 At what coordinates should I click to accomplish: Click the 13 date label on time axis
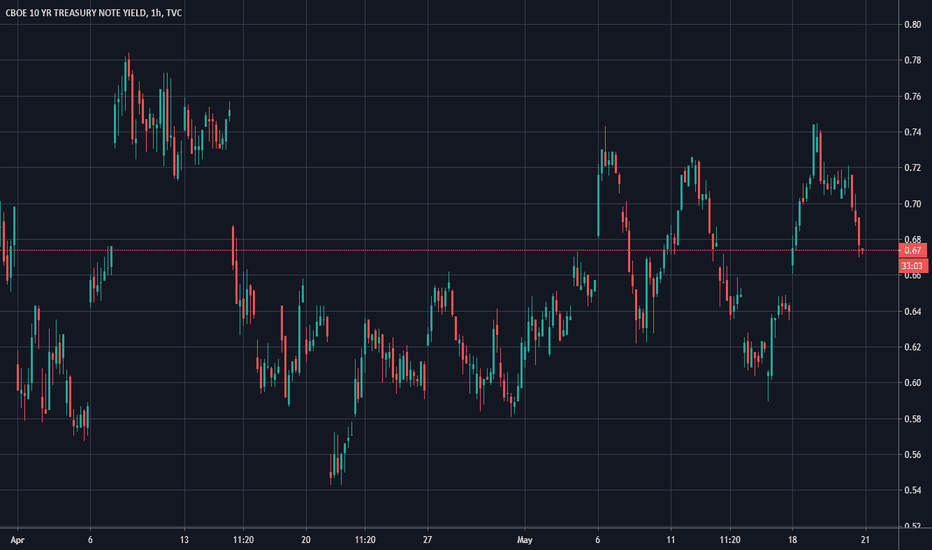click(184, 540)
